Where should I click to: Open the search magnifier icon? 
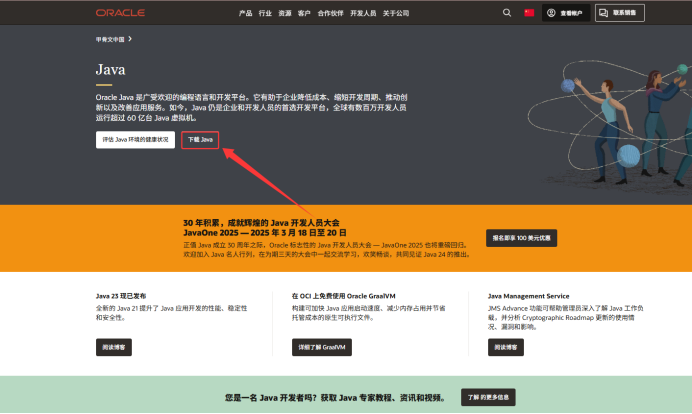click(507, 13)
